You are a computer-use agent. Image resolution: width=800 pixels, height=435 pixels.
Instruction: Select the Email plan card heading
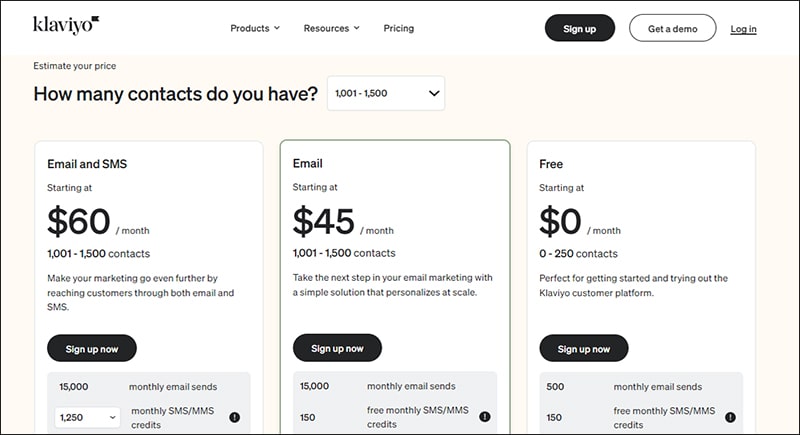308,164
